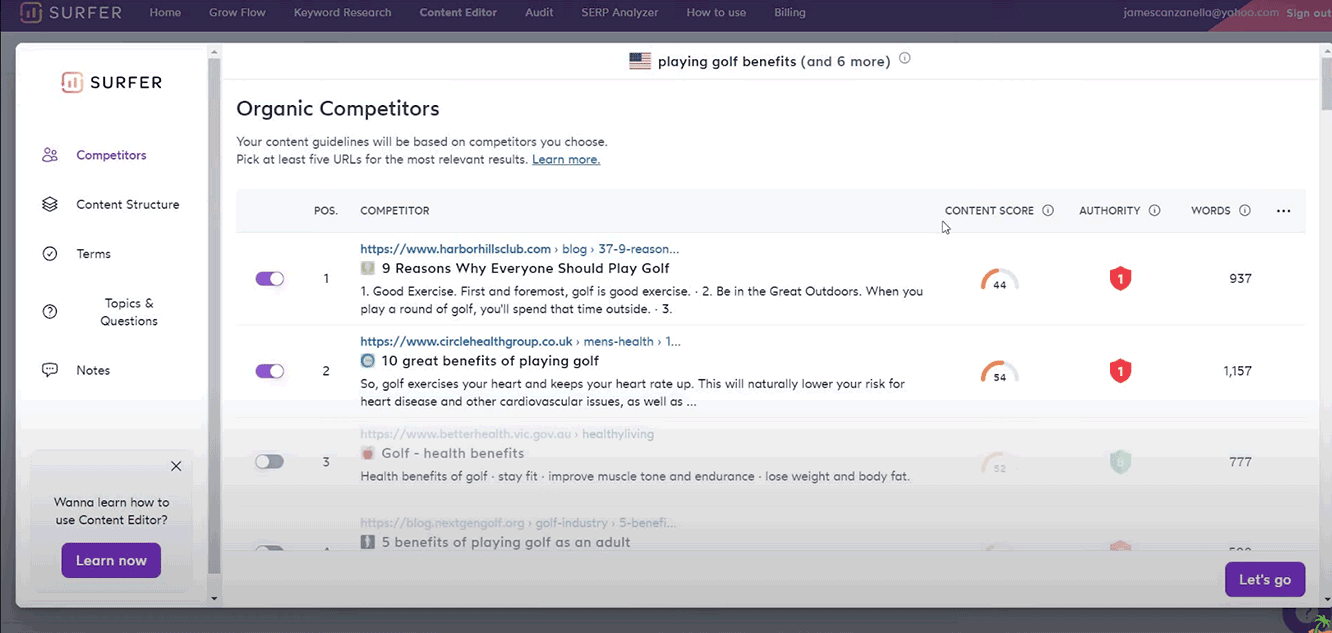Disable the harborhillsclub.com competitor toggle

click(270, 279)
